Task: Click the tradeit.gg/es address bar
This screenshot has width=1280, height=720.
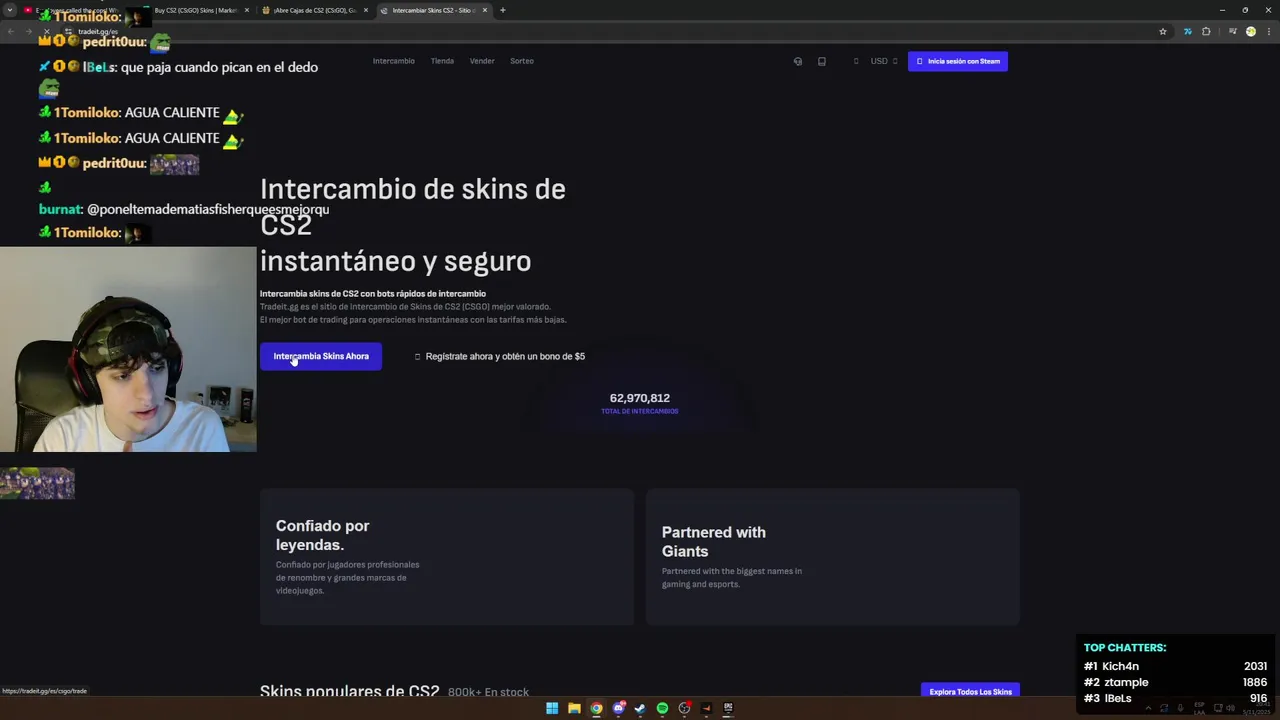Action: click(600, 31)
